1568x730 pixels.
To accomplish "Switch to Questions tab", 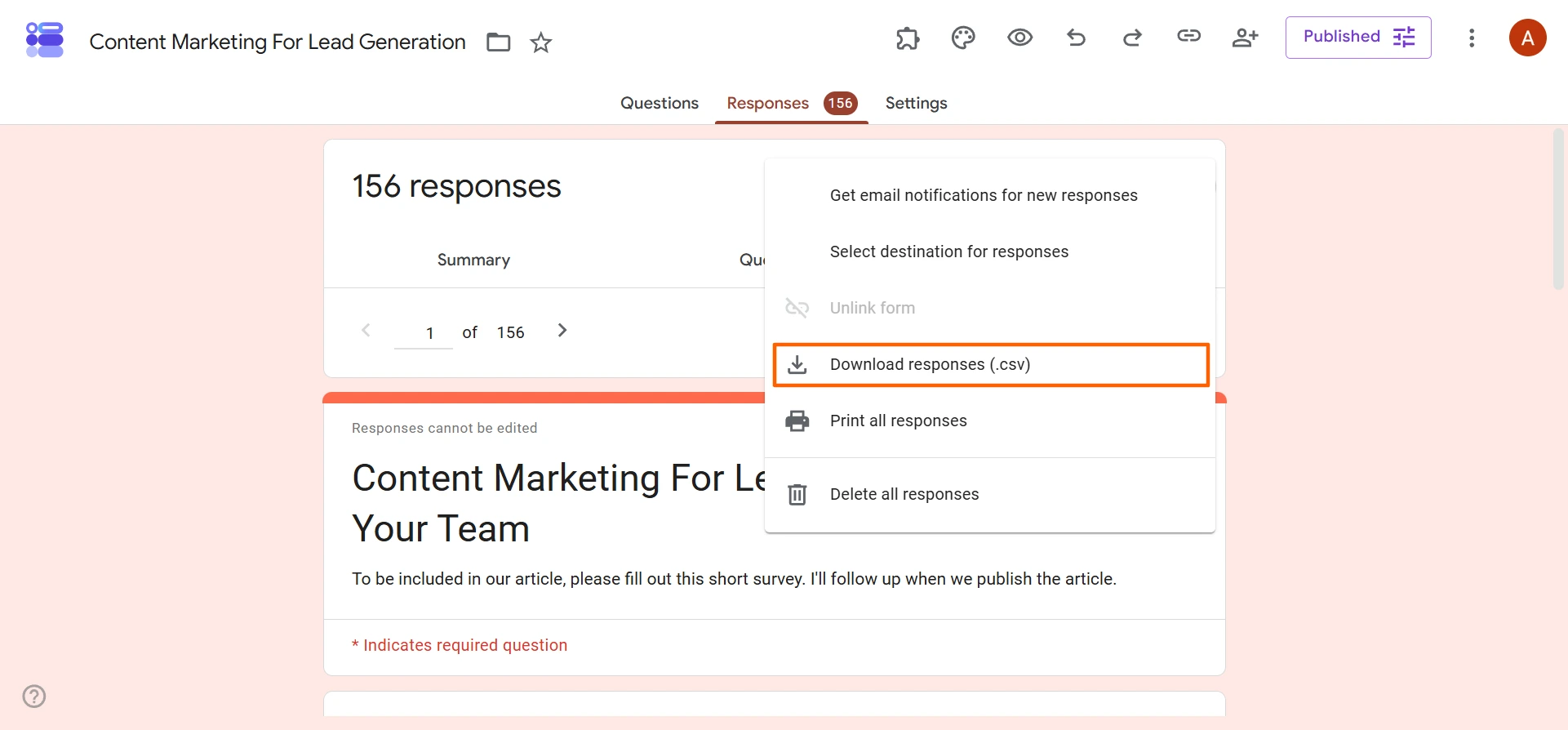I will pyautogui.click(x=660, y=104).
